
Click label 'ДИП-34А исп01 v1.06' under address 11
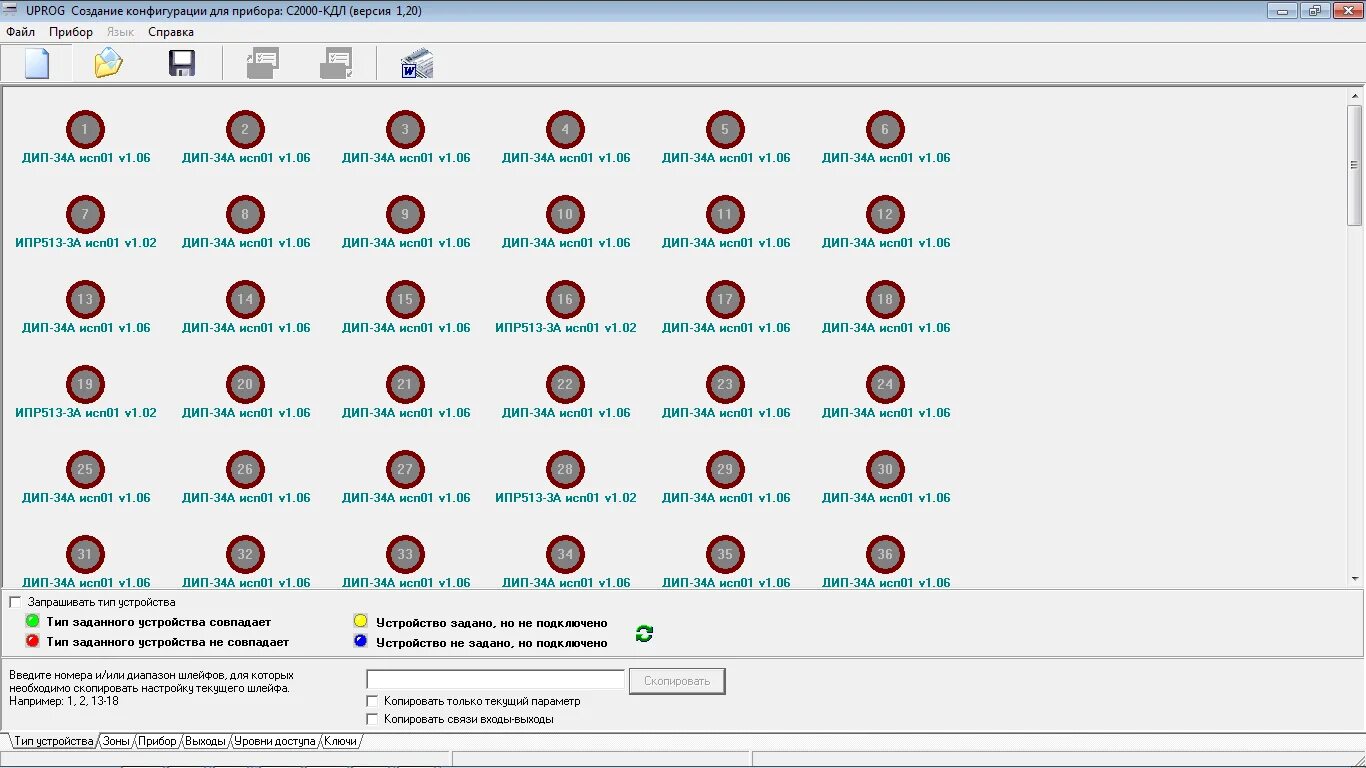point(726,243)
